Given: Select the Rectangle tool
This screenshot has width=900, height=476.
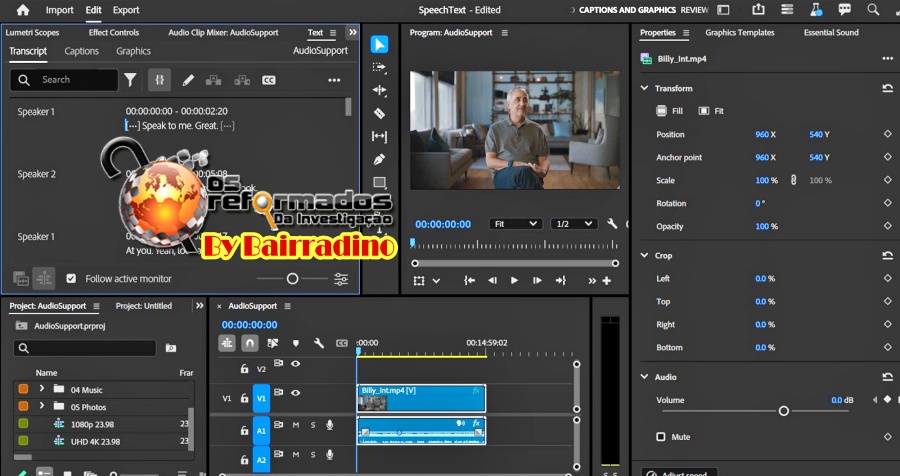Looking at the screenshot, I should 379,183.
